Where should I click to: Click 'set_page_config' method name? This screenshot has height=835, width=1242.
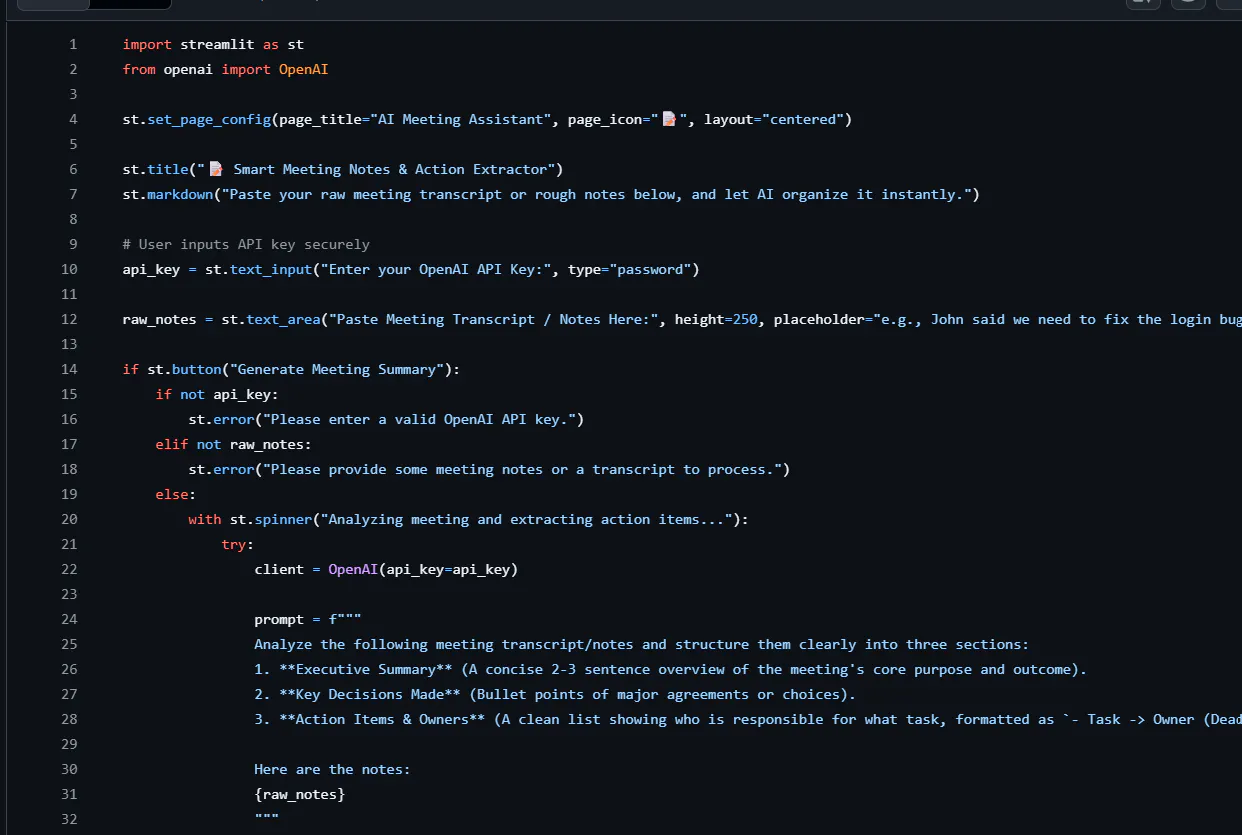[x=209, y=119]
